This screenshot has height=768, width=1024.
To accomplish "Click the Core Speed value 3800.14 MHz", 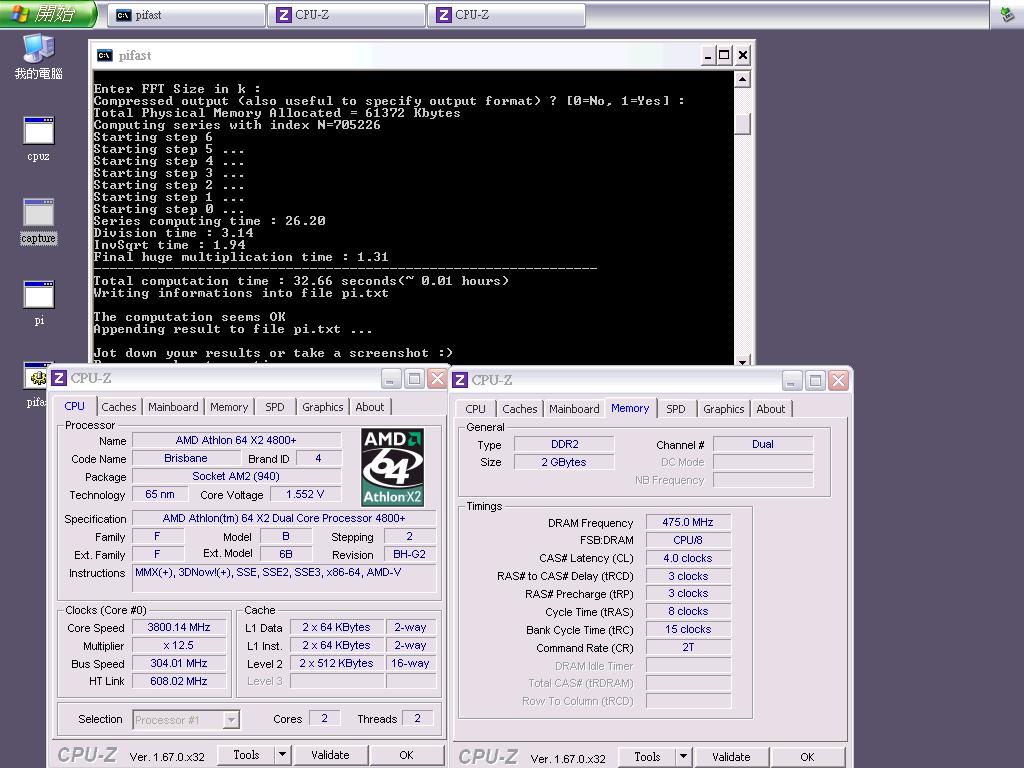I will point(178,627).
